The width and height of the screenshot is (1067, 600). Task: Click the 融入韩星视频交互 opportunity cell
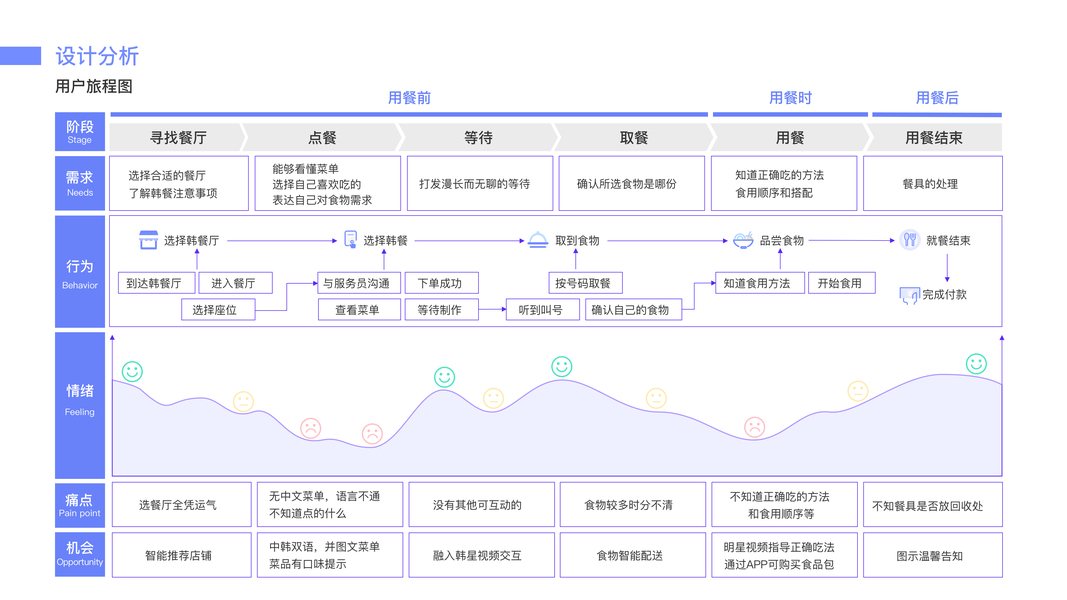tap(482, 555)
